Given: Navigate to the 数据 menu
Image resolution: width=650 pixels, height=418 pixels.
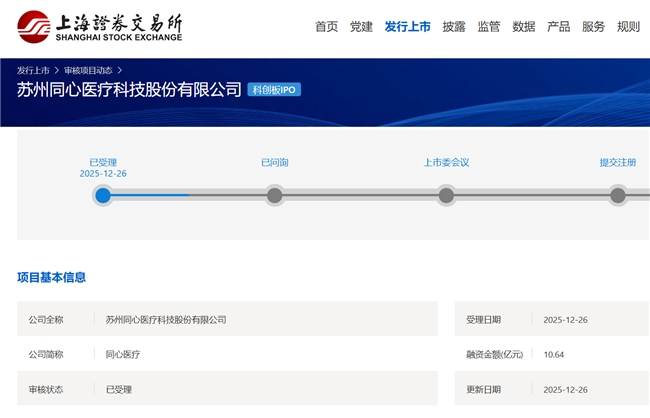Looking at the screenshot, I should (x=524, y=27).
